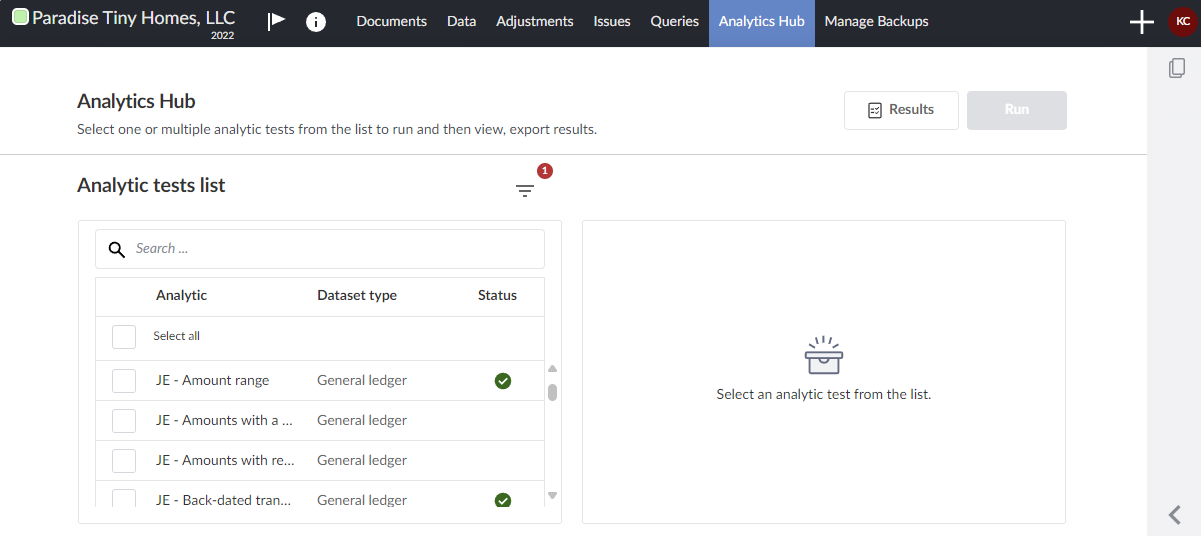This screenshot has width=1201, height=536.
Task: Check the Select all checkbox
Action: (x=124, y=336)
